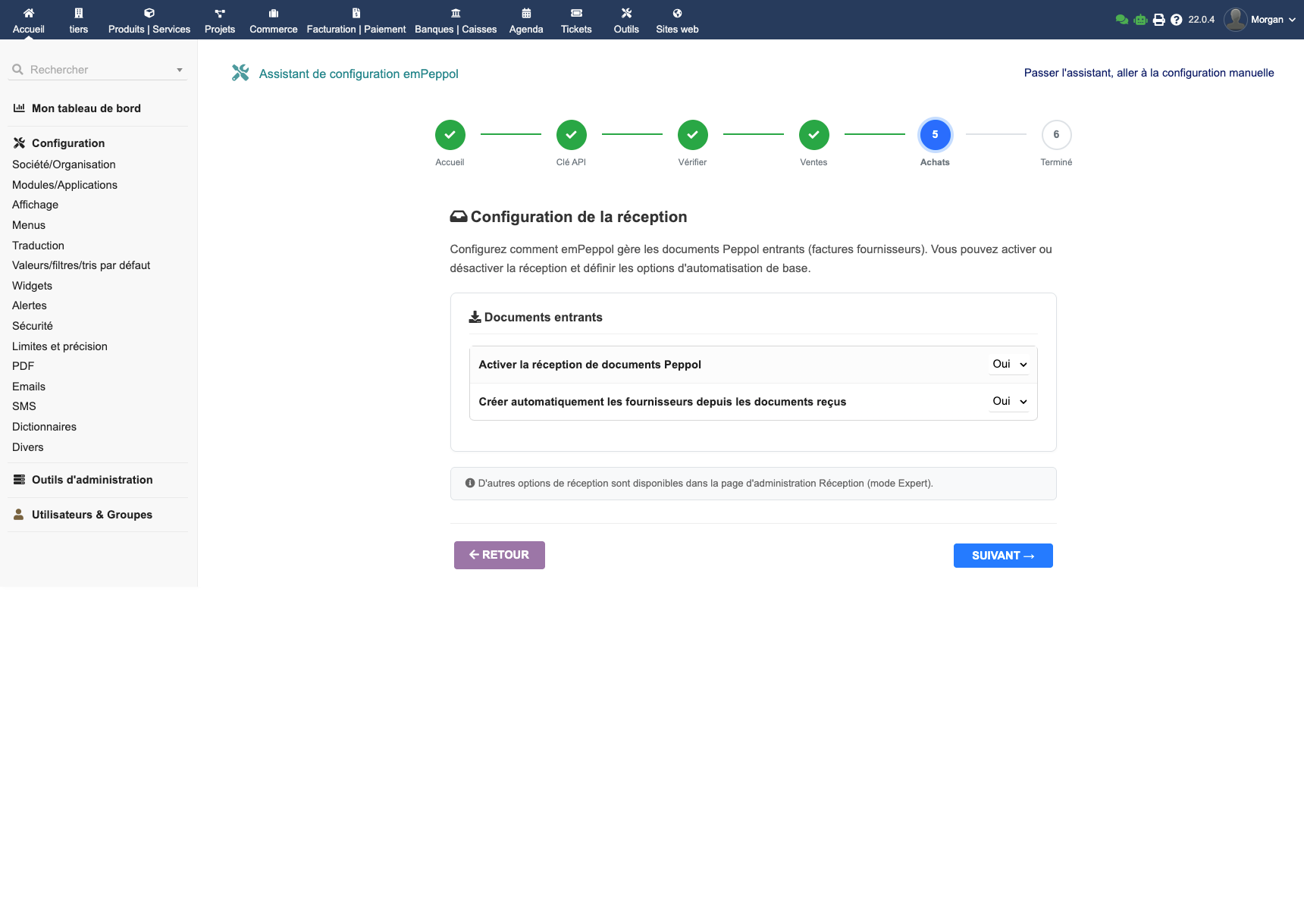Image resolution: width=1304 pixels, height=924 pixels.
Task: Go back to wizard step Vérifier
Action: (693, 135)
